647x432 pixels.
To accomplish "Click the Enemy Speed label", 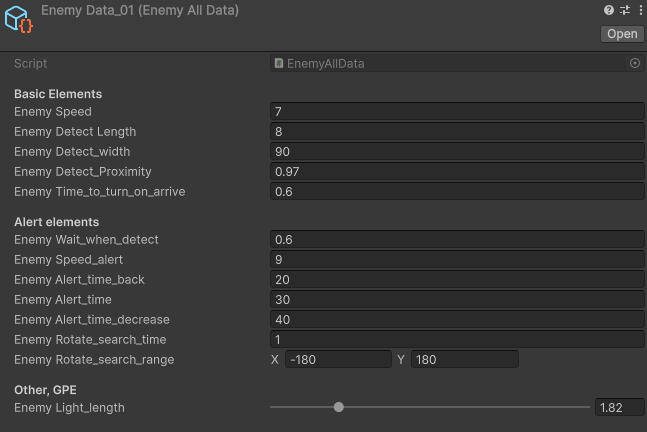I will [x=53, y=111].
